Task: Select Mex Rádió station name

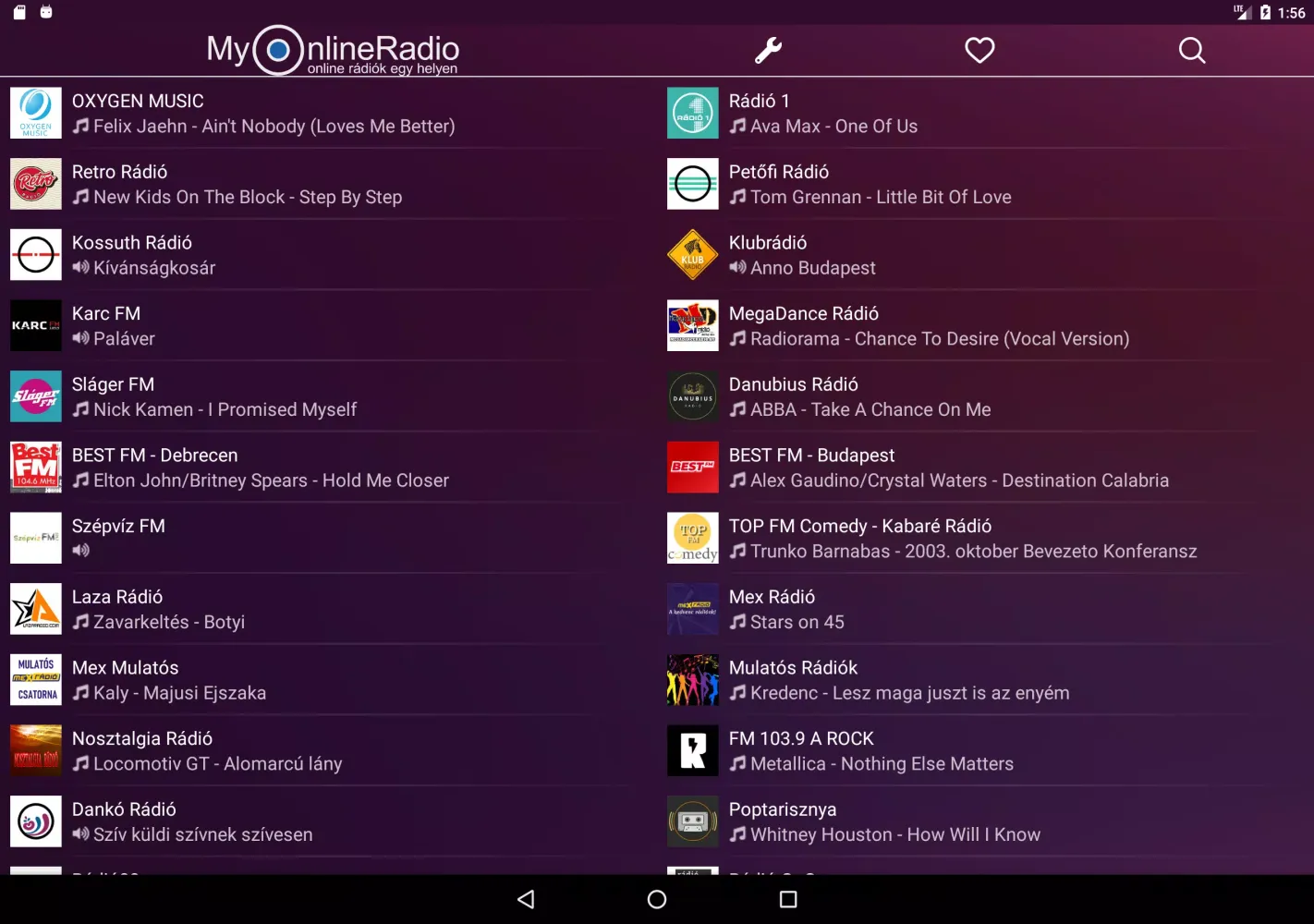Action: click(773, 597)
